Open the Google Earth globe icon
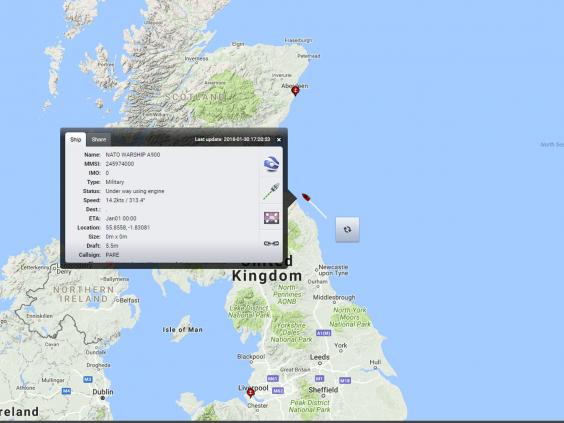This screenshot has width=564, height=423. coord(271,164)
